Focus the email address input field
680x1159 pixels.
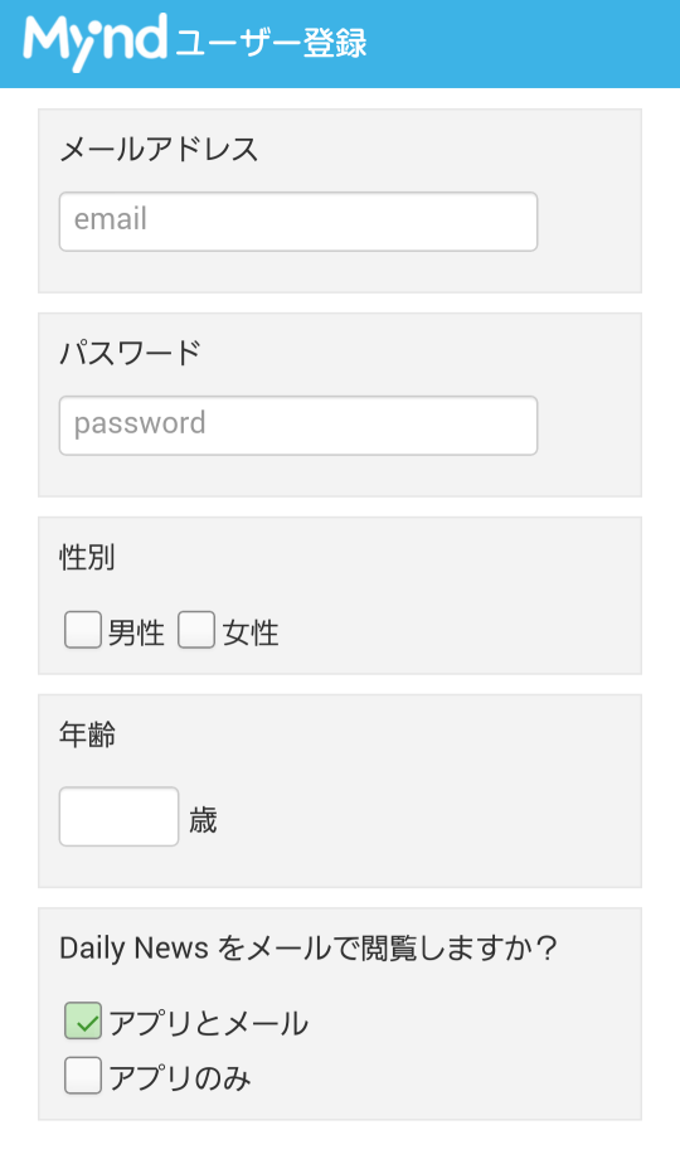click(x=298, y=221)
